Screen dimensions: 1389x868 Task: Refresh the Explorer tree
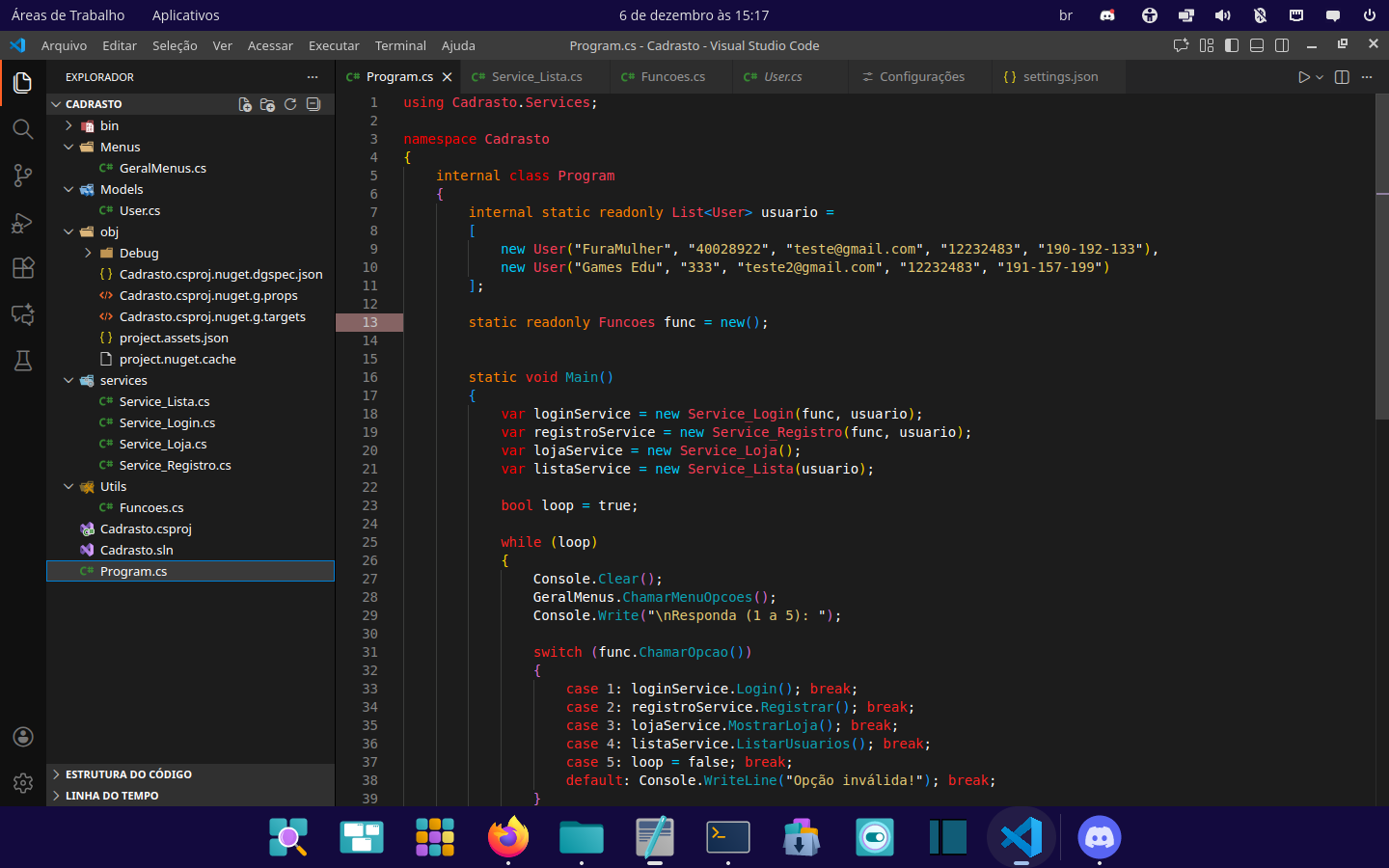coord(290,104)
